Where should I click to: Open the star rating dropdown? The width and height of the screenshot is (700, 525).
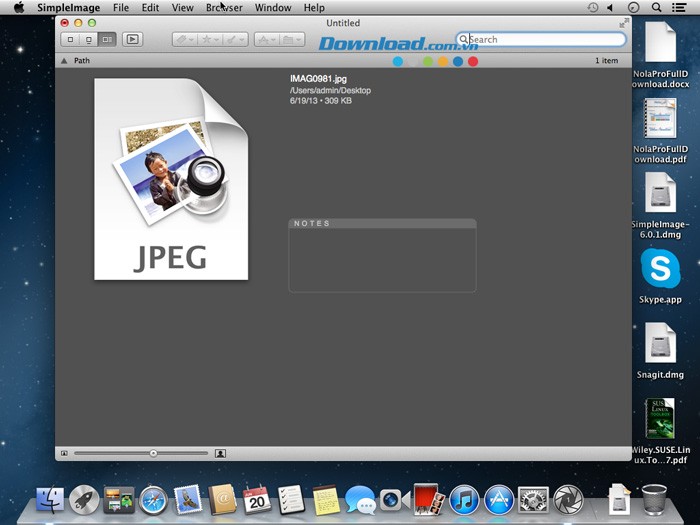coord(209,40)
